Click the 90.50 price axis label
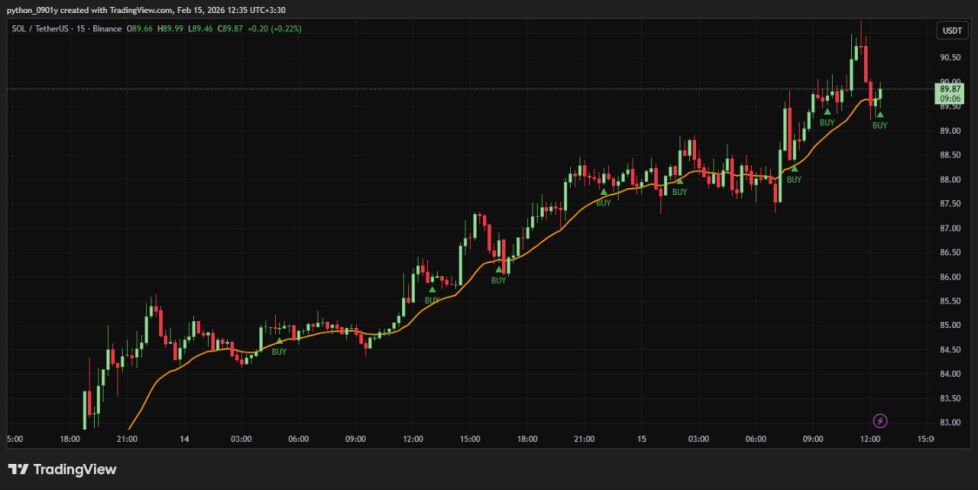The height and width of the screenshot is (490, 978). pos(951,57)
